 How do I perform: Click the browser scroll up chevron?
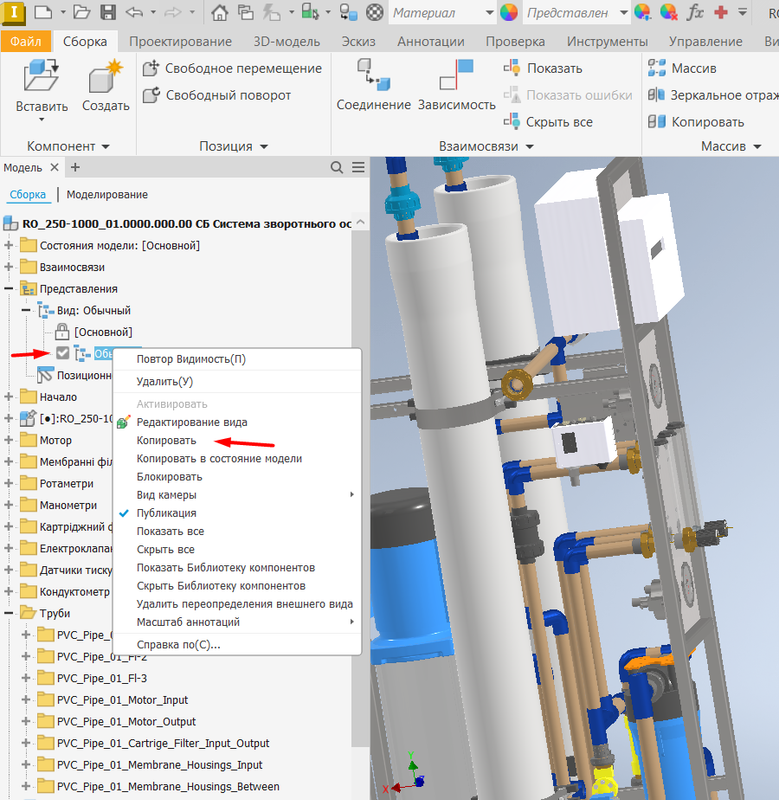click(360, 222)
